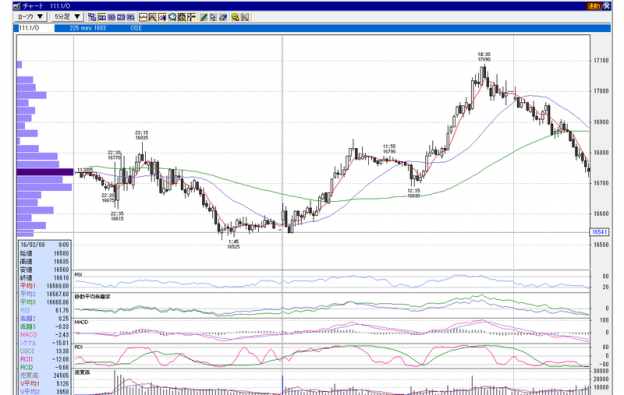Click the highlighted dark purple volume profile bar

(x=45, y=172)
